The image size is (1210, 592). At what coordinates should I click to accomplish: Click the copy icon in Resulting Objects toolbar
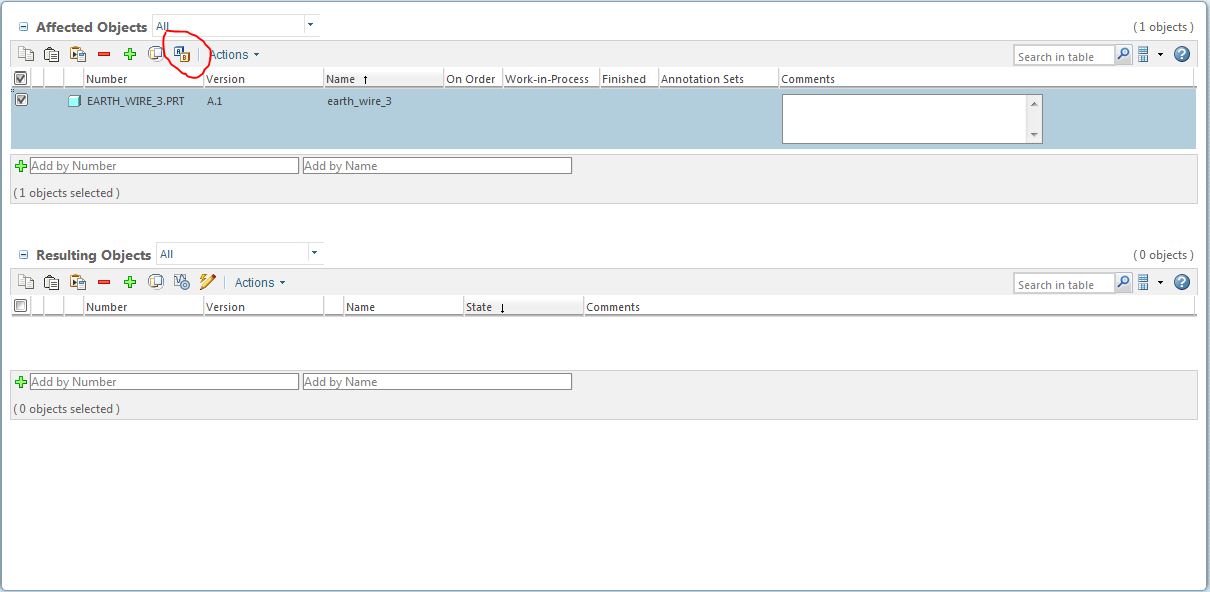point(26,283)
